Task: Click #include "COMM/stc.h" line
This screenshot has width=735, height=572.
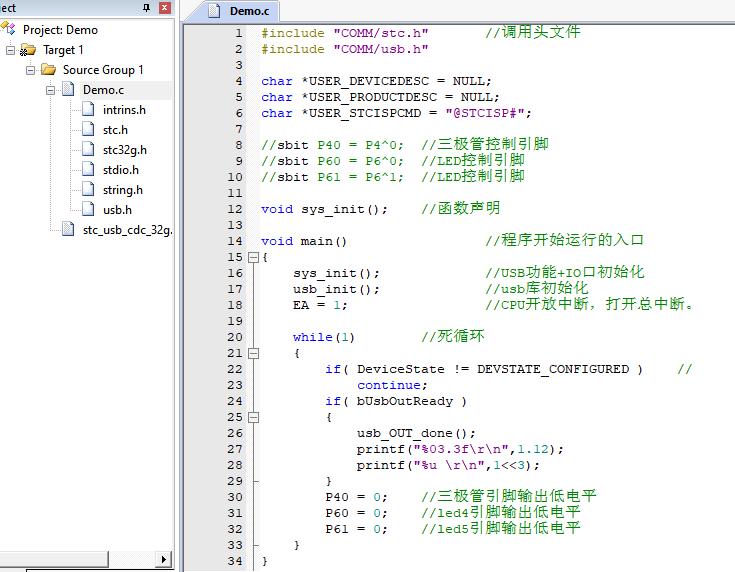Action: pos(345,33)
